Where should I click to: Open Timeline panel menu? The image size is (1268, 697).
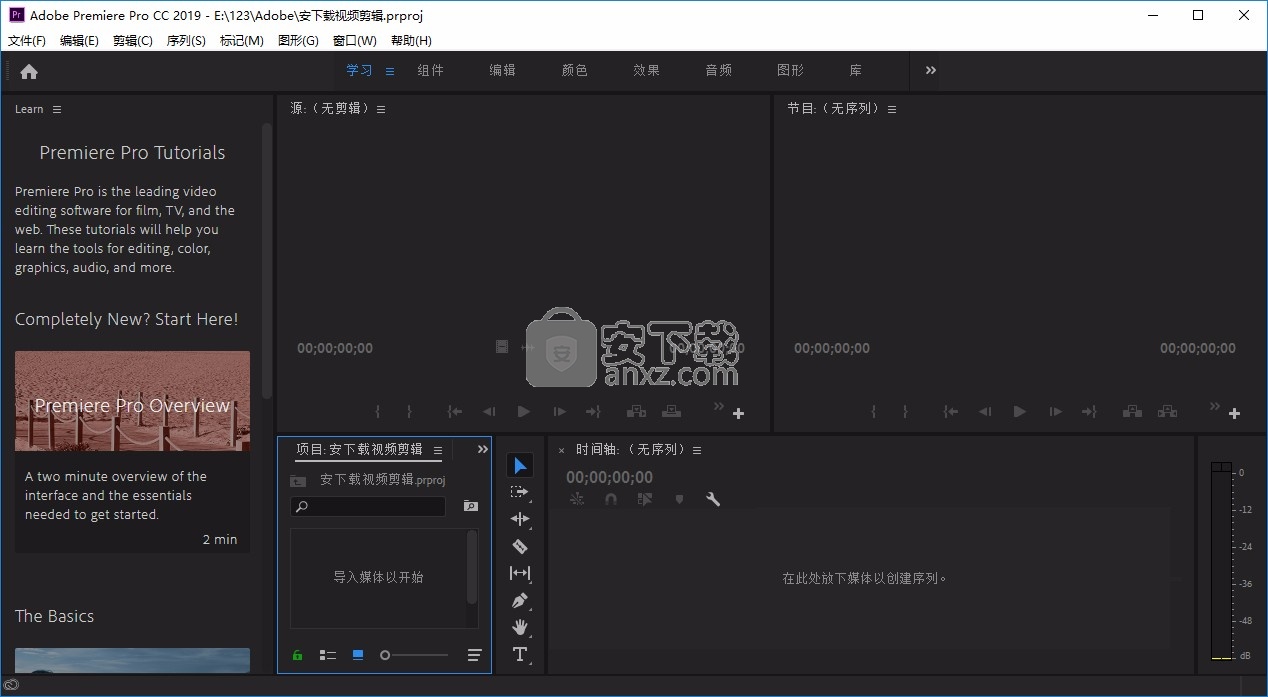click(x=697, y=450)
